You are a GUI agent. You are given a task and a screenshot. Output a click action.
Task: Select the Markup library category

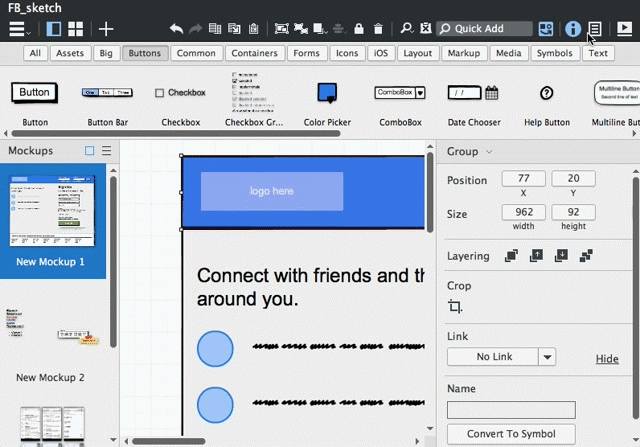point(464,53)
